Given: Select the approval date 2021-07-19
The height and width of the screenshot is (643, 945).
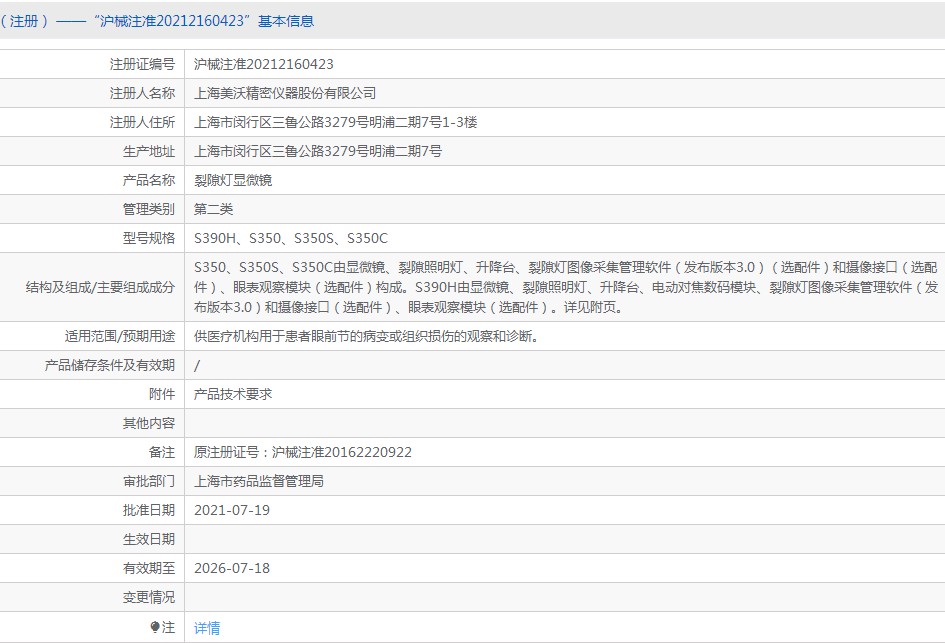Looking at the screenshot, I should 232,510.
